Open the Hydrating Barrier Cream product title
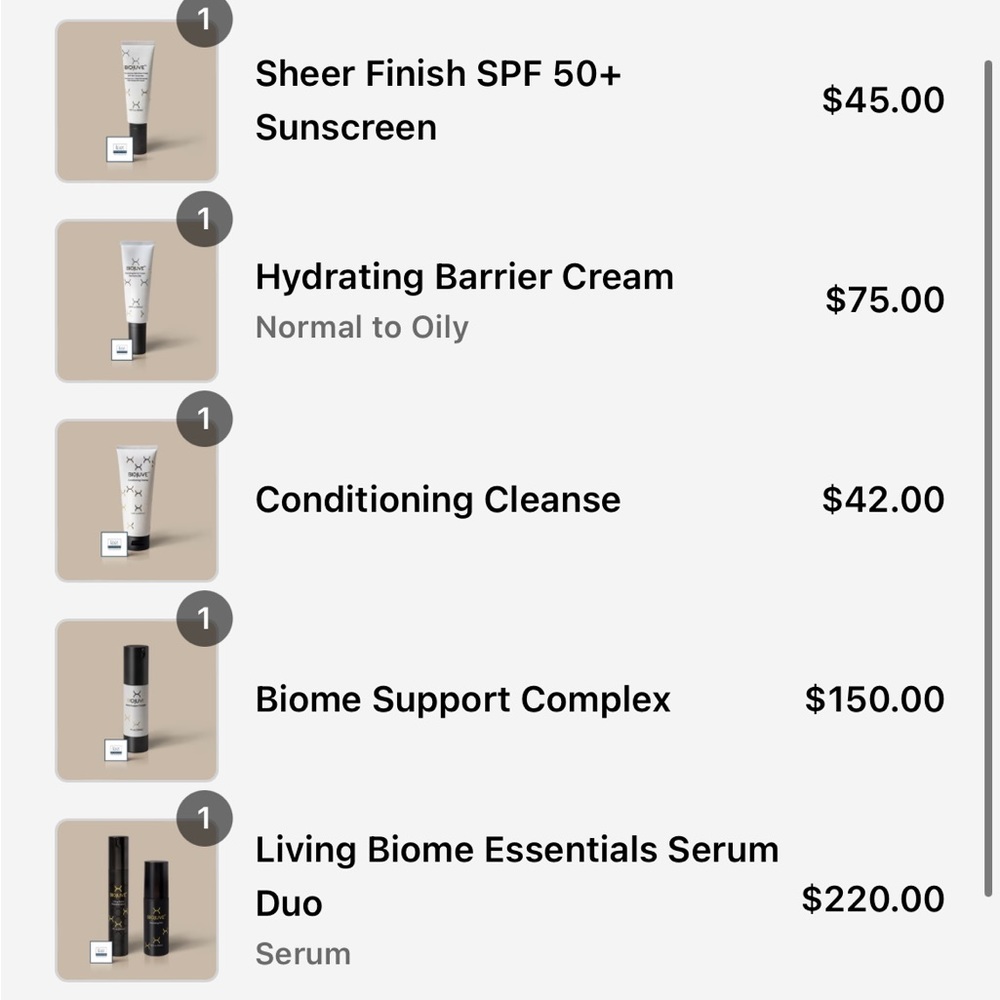The width and height of the screenshot is (1000, 1000). (465, 277)
